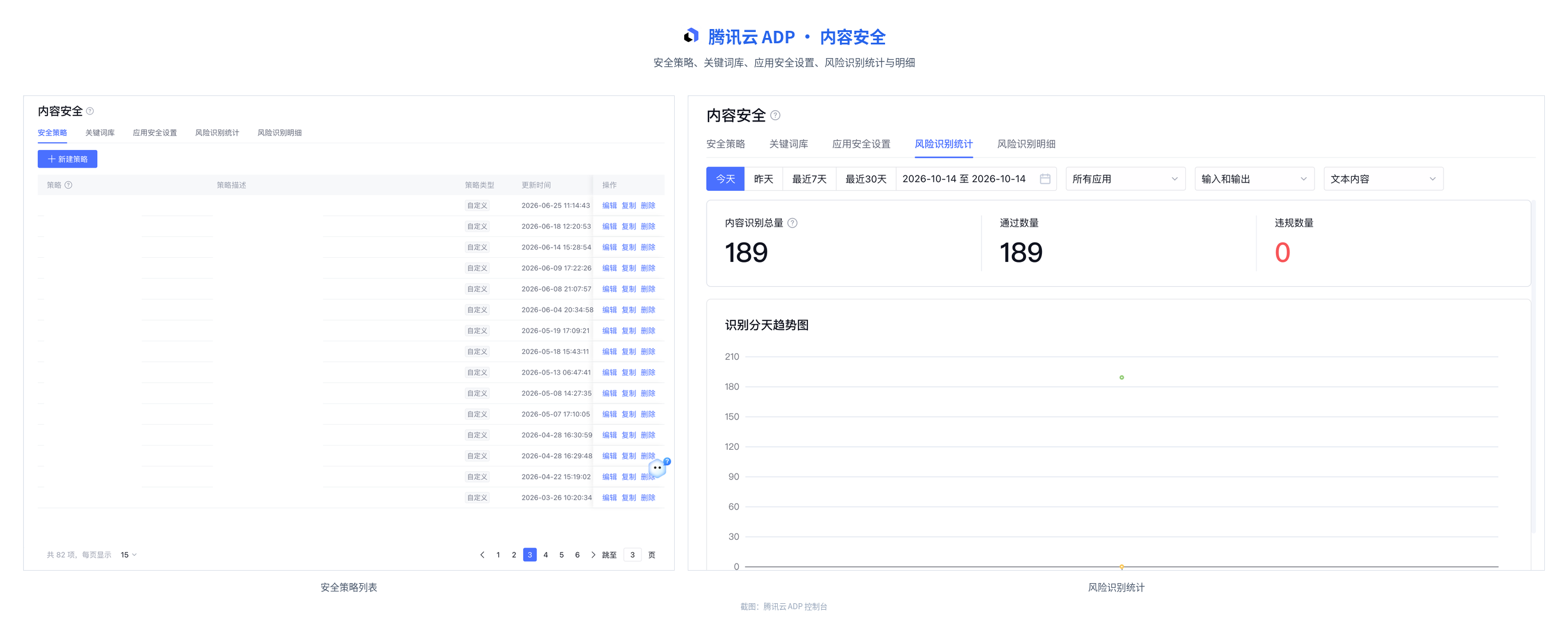Open 风险识别统计 tab in left panel
The image size is (1568, 640).
click(217, 133)
